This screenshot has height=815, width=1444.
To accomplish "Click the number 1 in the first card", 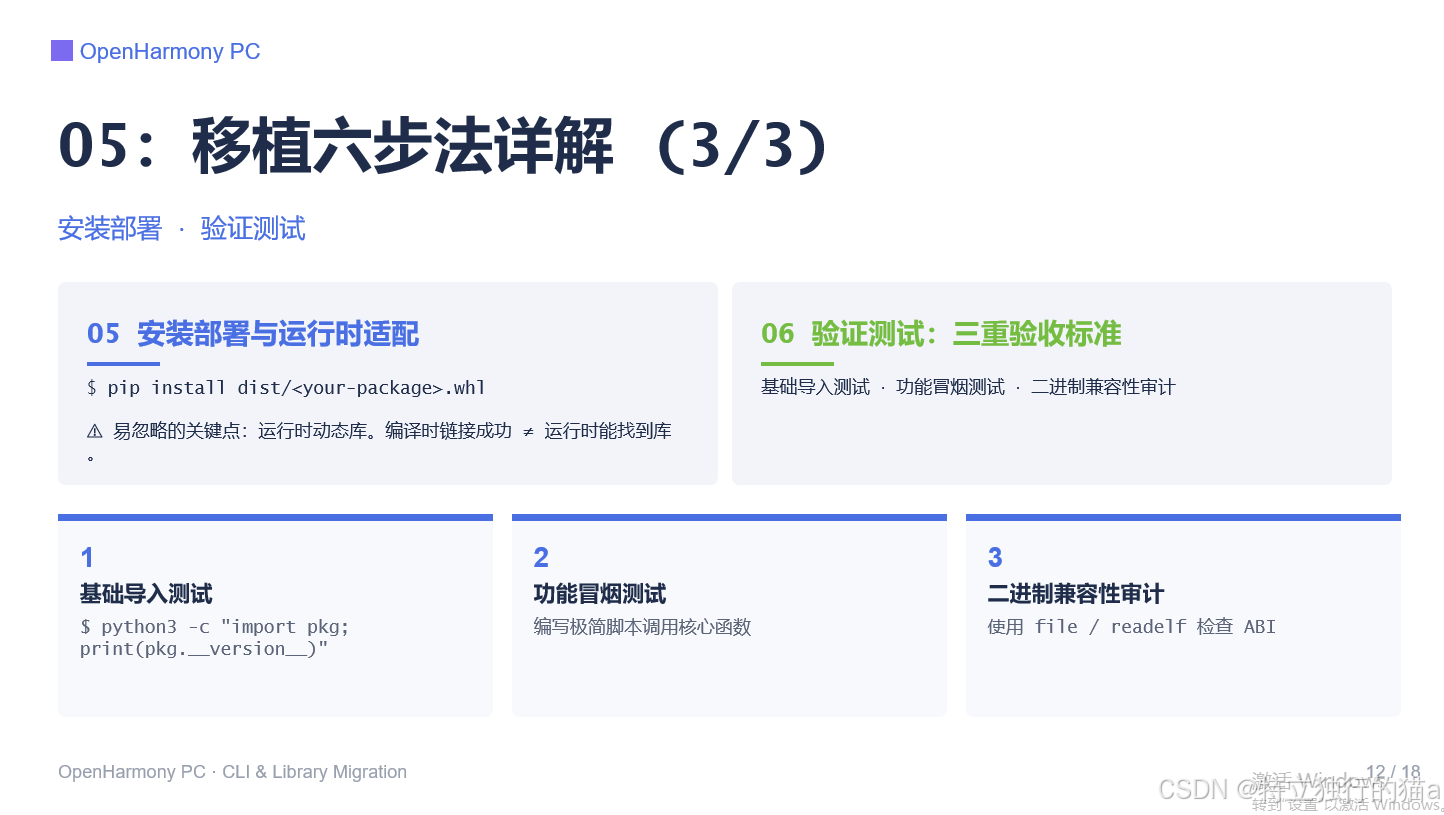I will click(87, 557).
